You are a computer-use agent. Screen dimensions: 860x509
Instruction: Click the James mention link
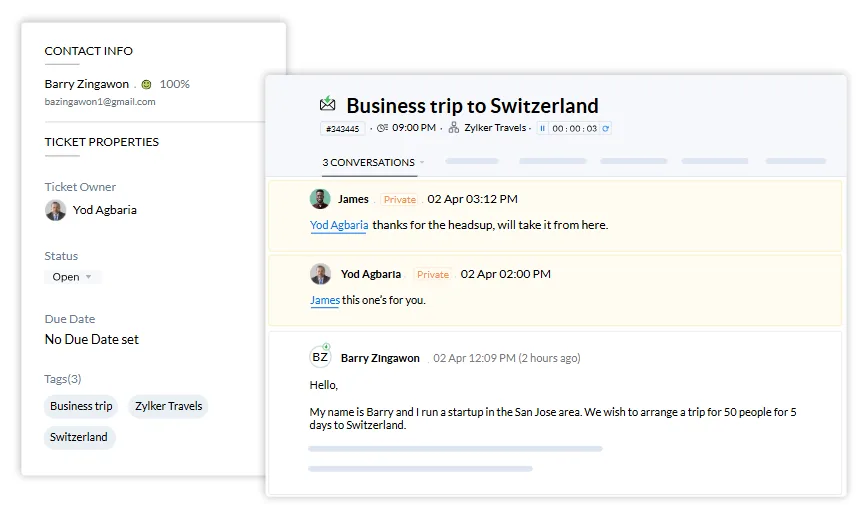(325, 300)
